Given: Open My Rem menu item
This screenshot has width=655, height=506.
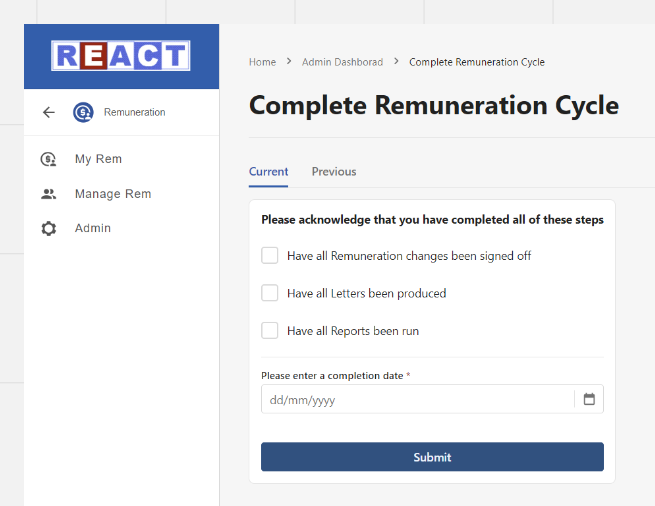Looking at the screenshot, I should (x=98, y=159).
